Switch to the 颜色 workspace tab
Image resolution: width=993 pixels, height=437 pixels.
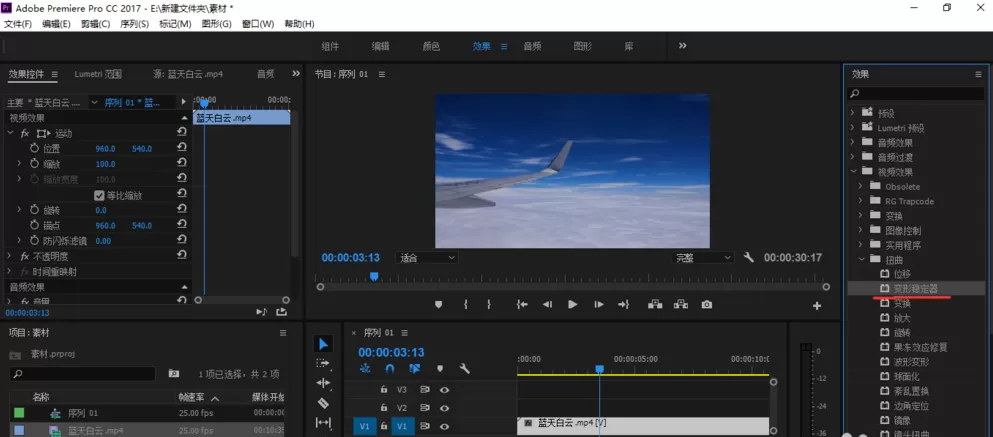tap(431, 46)
